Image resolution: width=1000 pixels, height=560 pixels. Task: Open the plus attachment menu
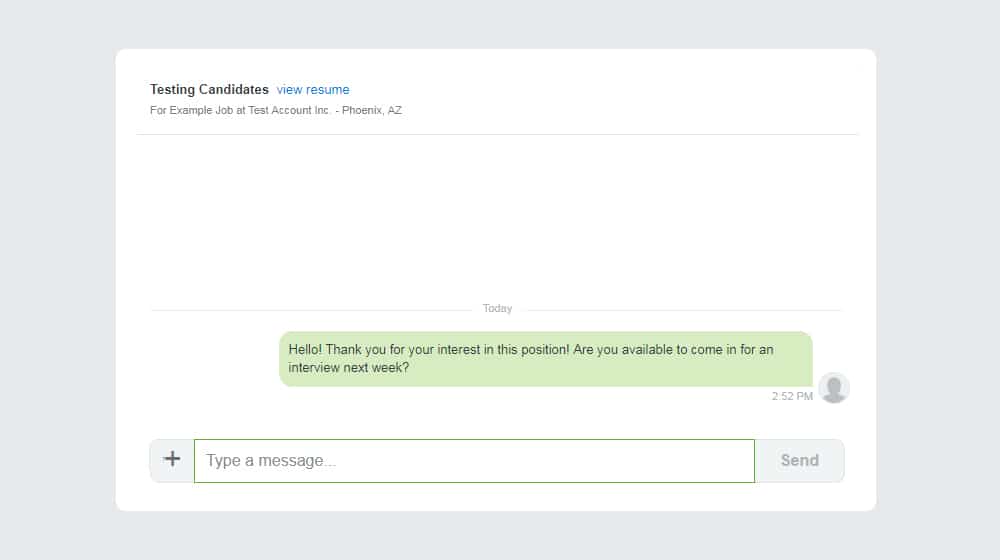pos(172,460)
